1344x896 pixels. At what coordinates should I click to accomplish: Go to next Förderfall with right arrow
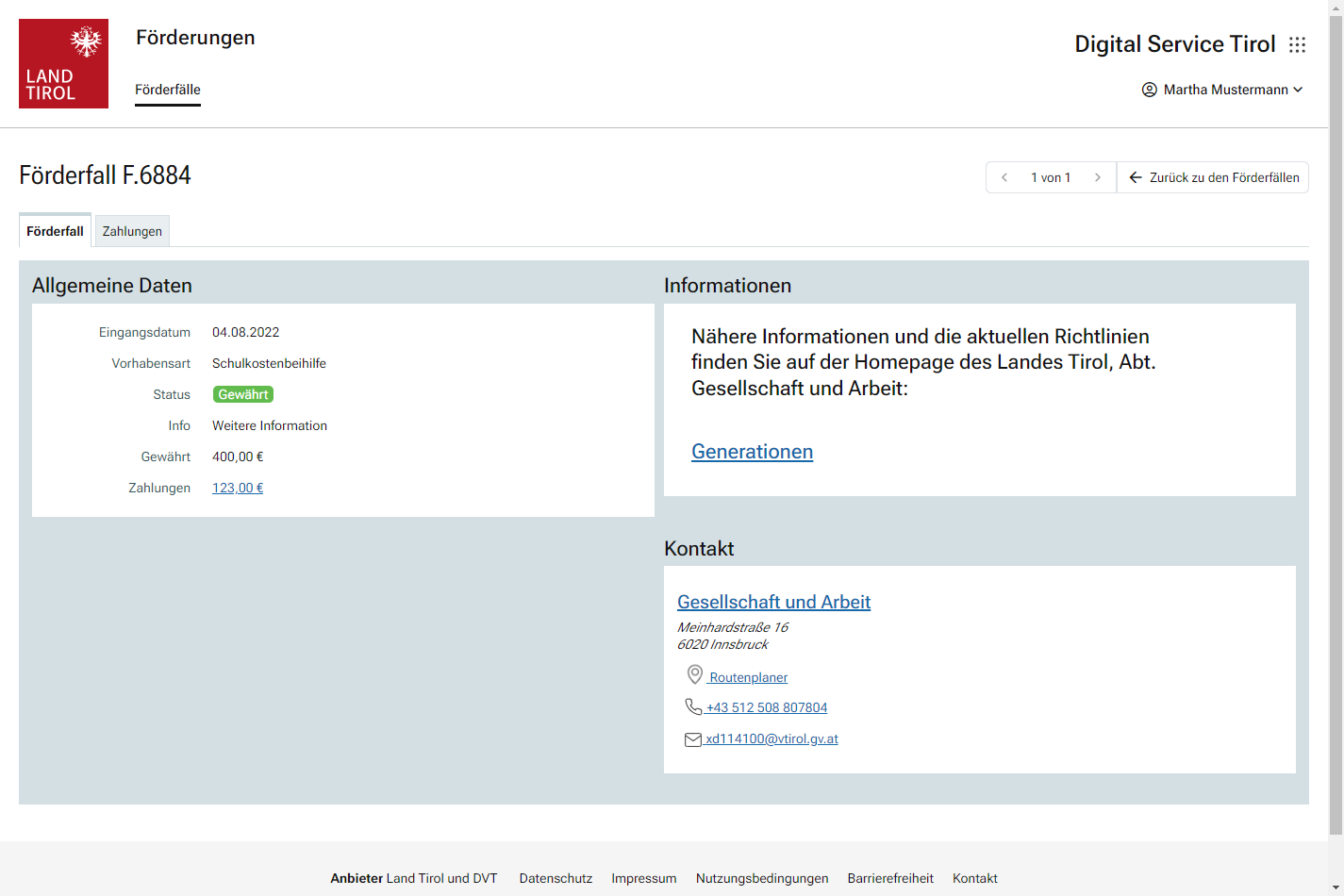coord(1097,177)
